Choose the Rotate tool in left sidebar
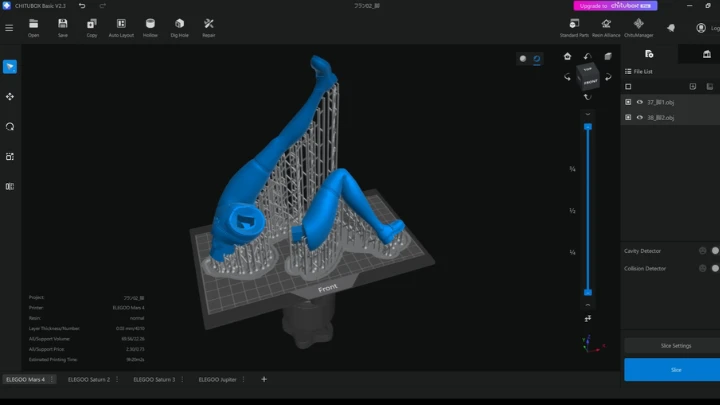 tap(10, 127)
